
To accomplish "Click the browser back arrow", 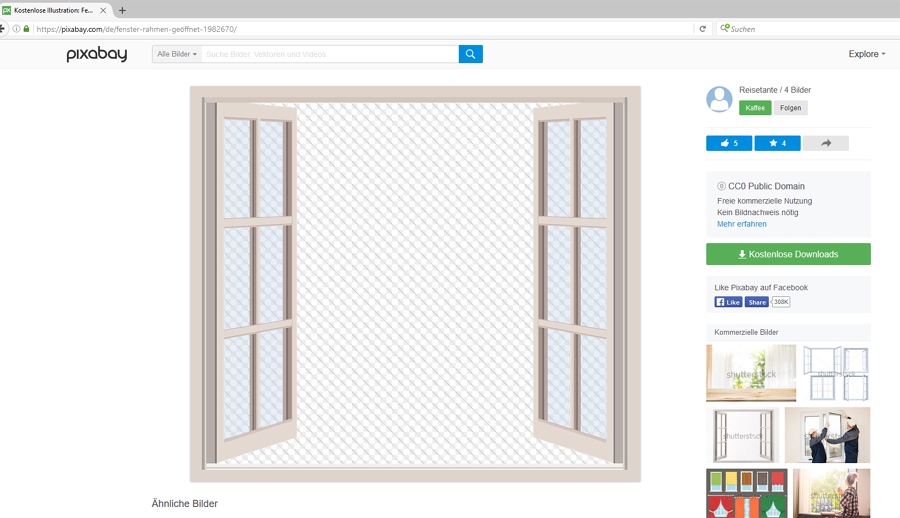I will coord(2,29).
